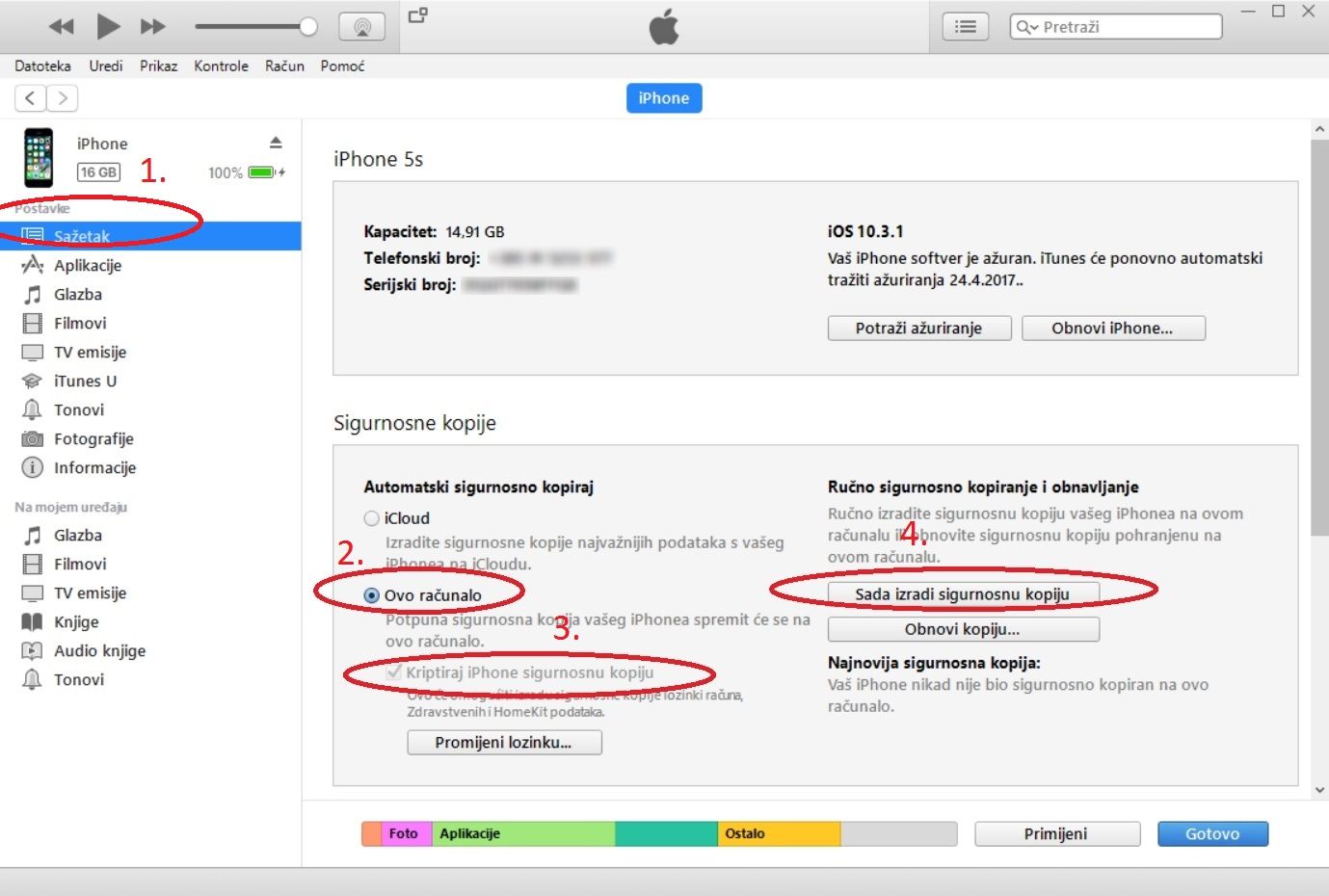Viewport: 1329px width, 896px height.
Task: Select the iCloud backup radio button
Action: click(372, 518)
